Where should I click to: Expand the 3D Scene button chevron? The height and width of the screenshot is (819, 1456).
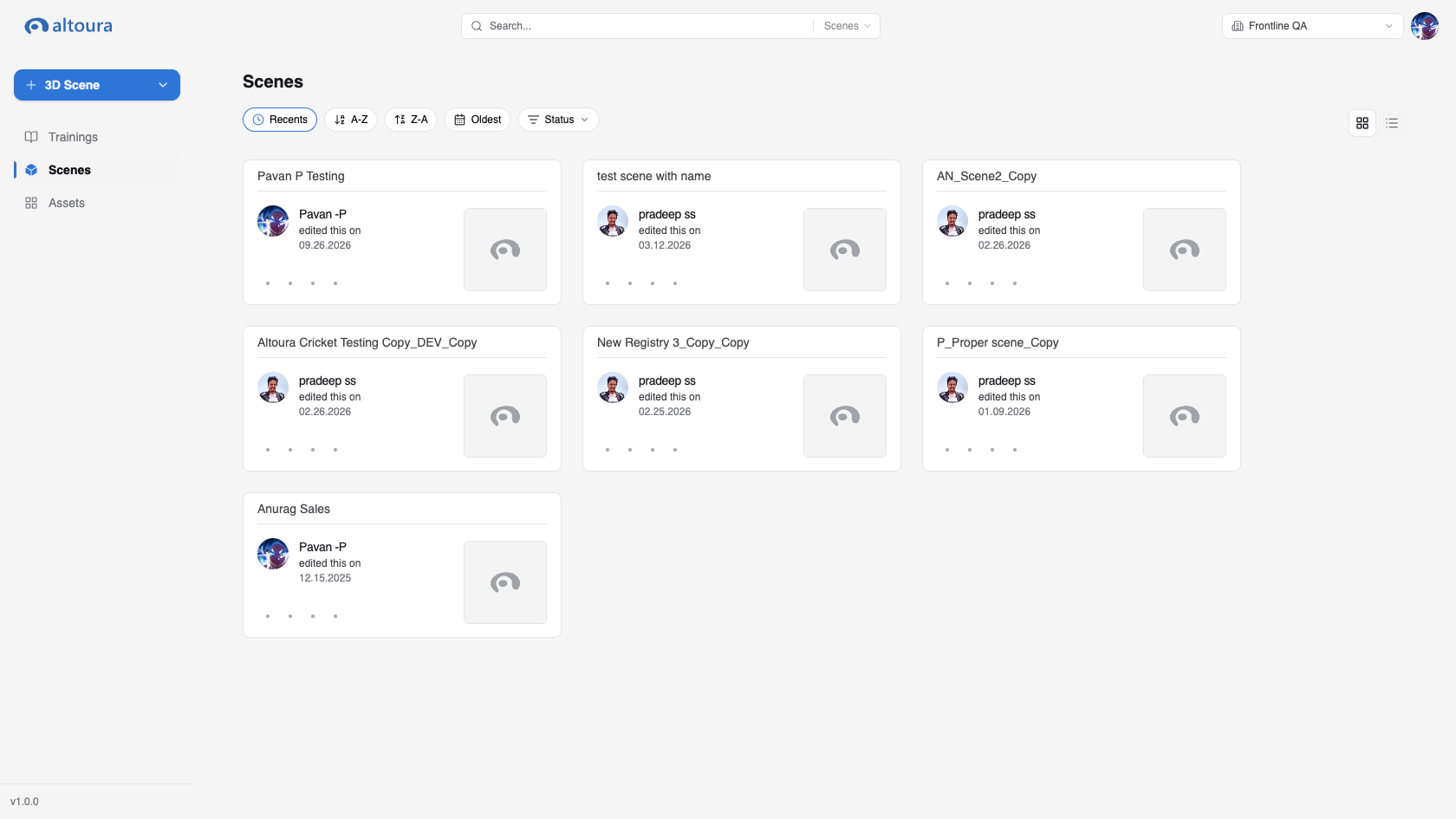point(163,85)
